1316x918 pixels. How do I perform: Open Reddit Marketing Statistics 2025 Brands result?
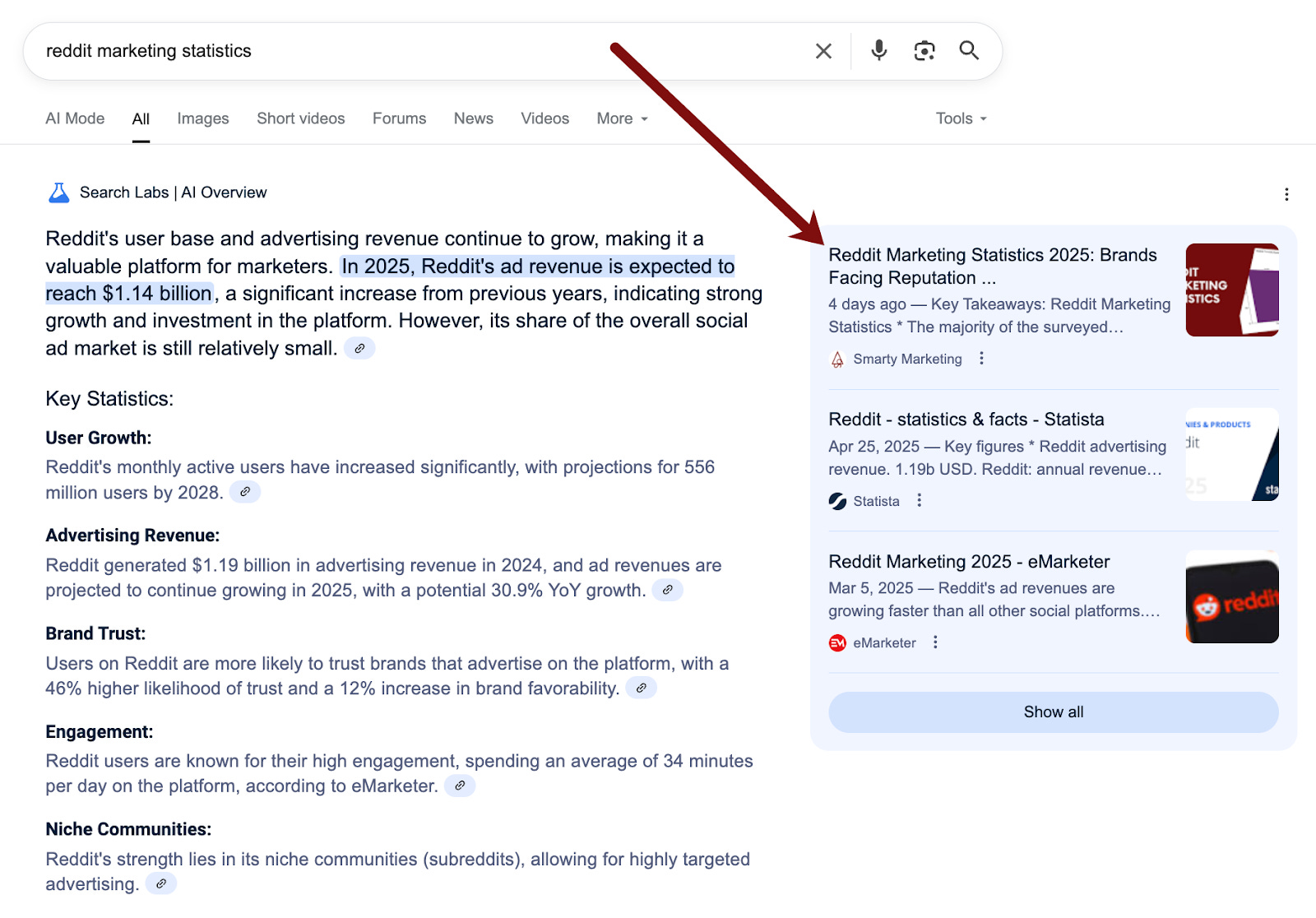993,267
